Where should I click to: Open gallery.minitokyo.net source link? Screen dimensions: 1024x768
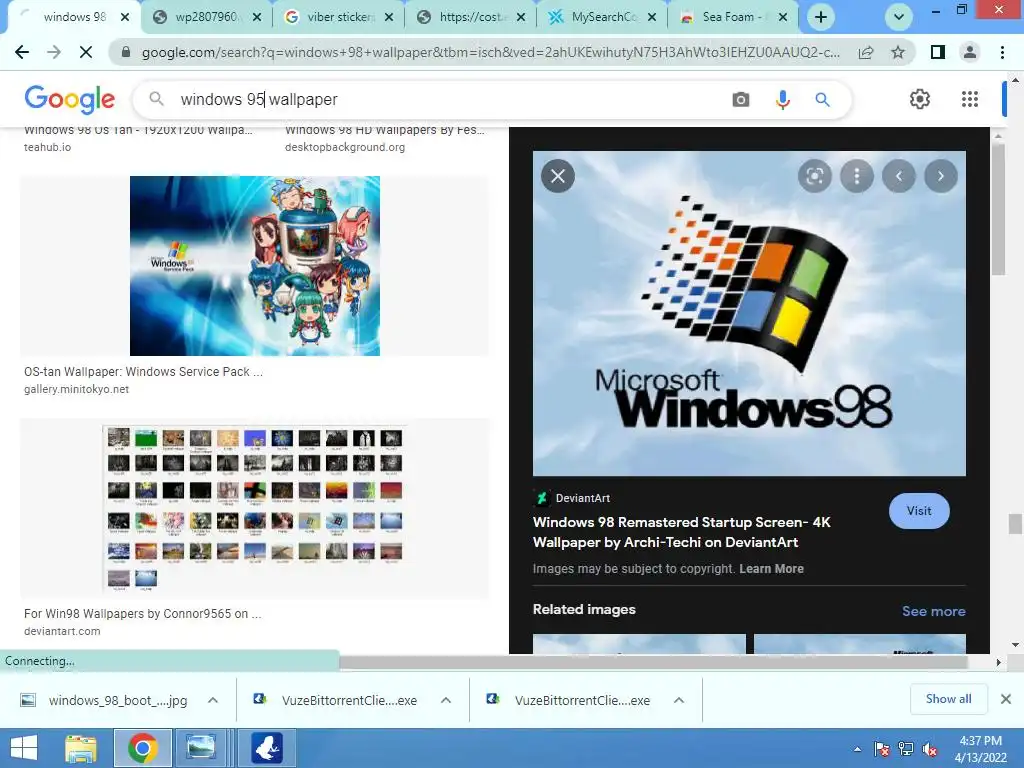click(76, 389)
